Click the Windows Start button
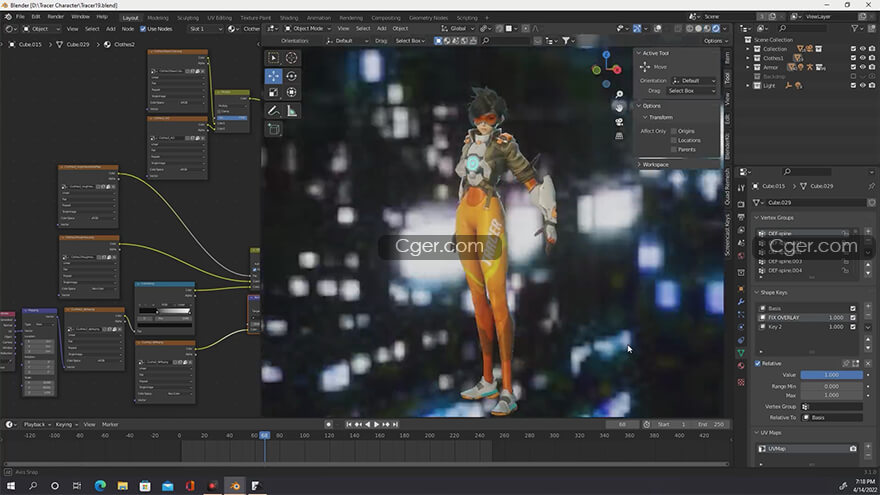 point(11,485)
